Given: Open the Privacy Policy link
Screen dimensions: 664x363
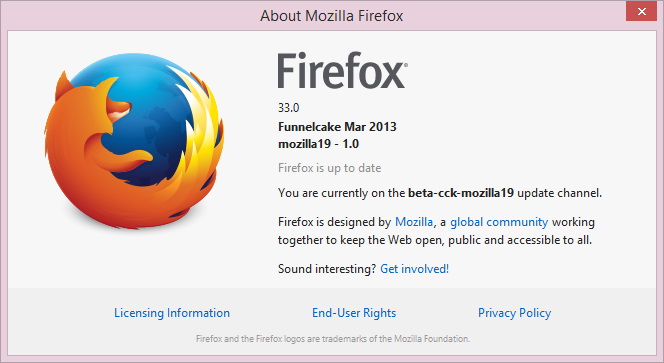Looking at the screenshot, I should point(515,313).
